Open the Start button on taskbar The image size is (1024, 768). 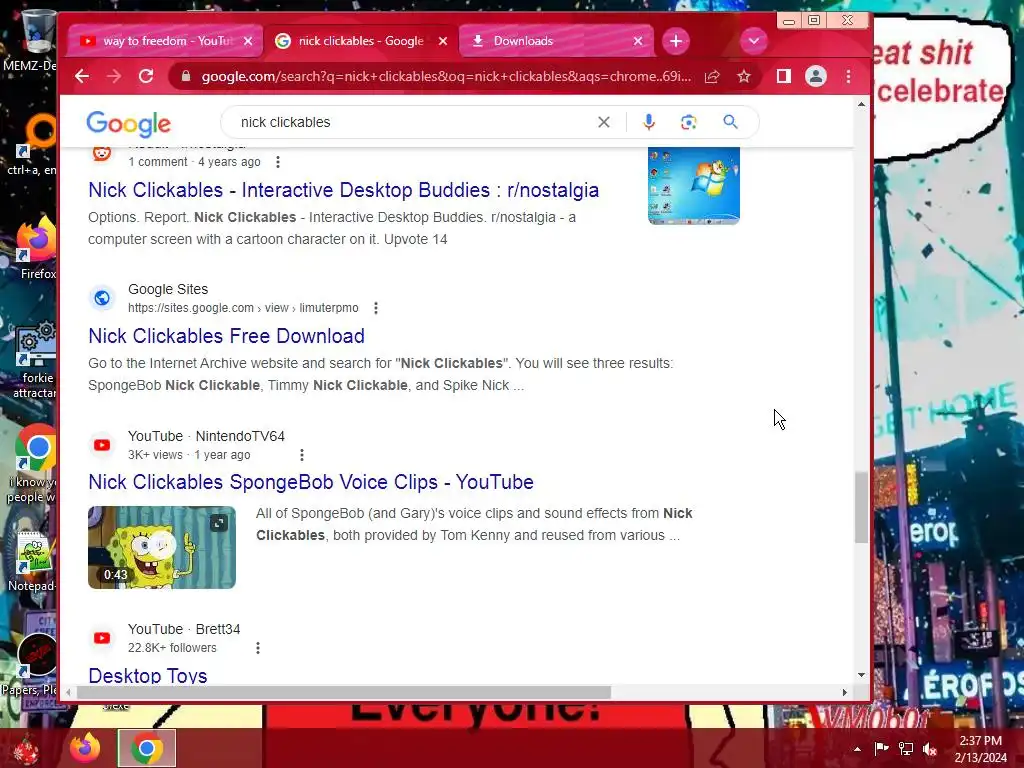26,750
